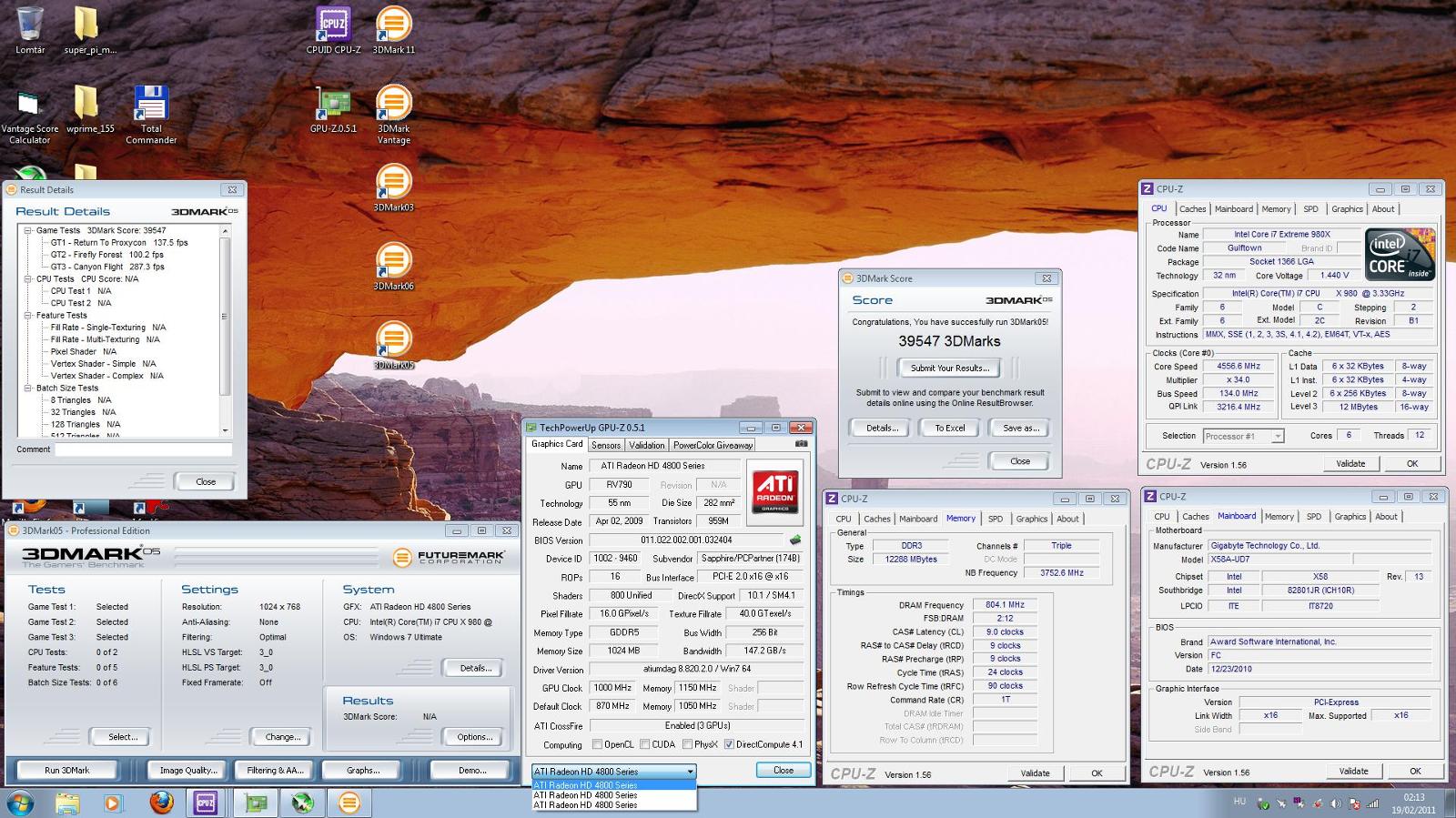Screen dimensions: 1456x818
Task: Toggle the PhysX checkbox in GPU-Z
Action: point(687,744)
